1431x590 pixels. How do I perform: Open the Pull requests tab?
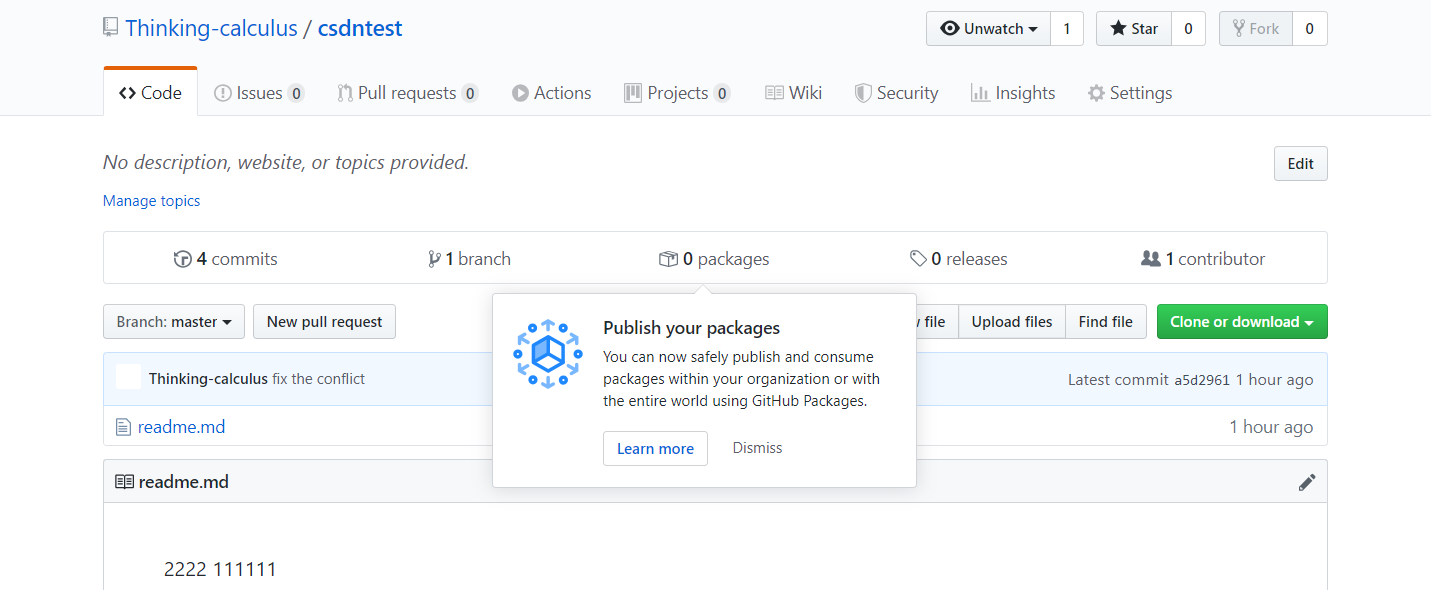click(407, 93)
